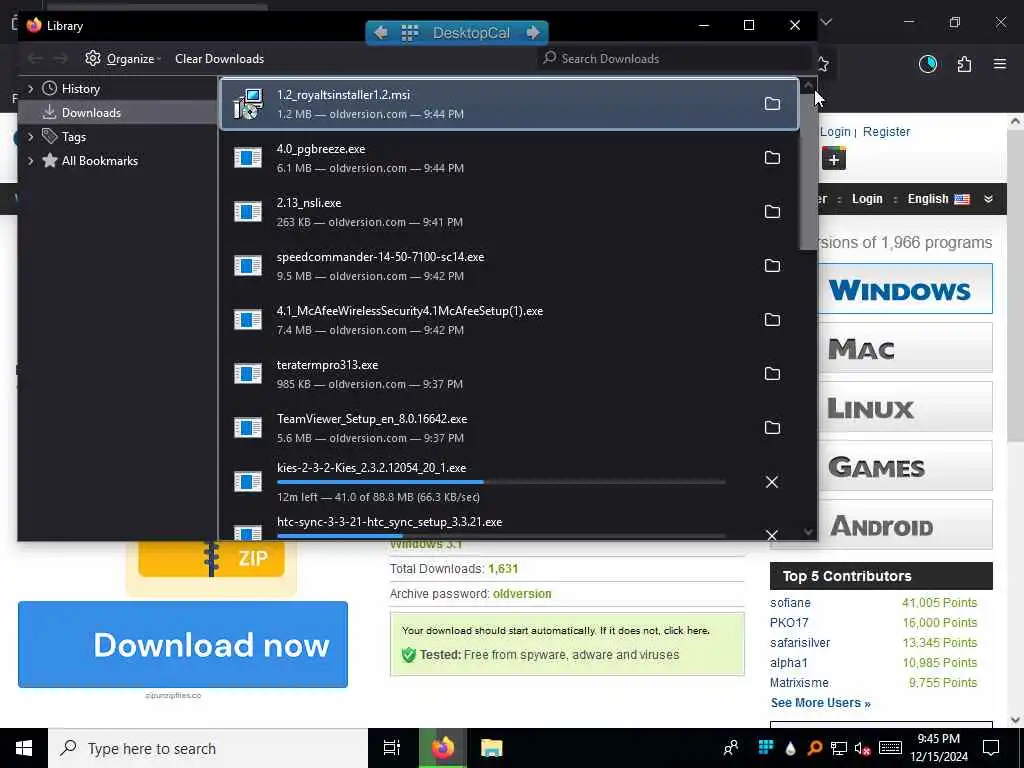Open the Organize dropdown menu

tap(123, 59)
